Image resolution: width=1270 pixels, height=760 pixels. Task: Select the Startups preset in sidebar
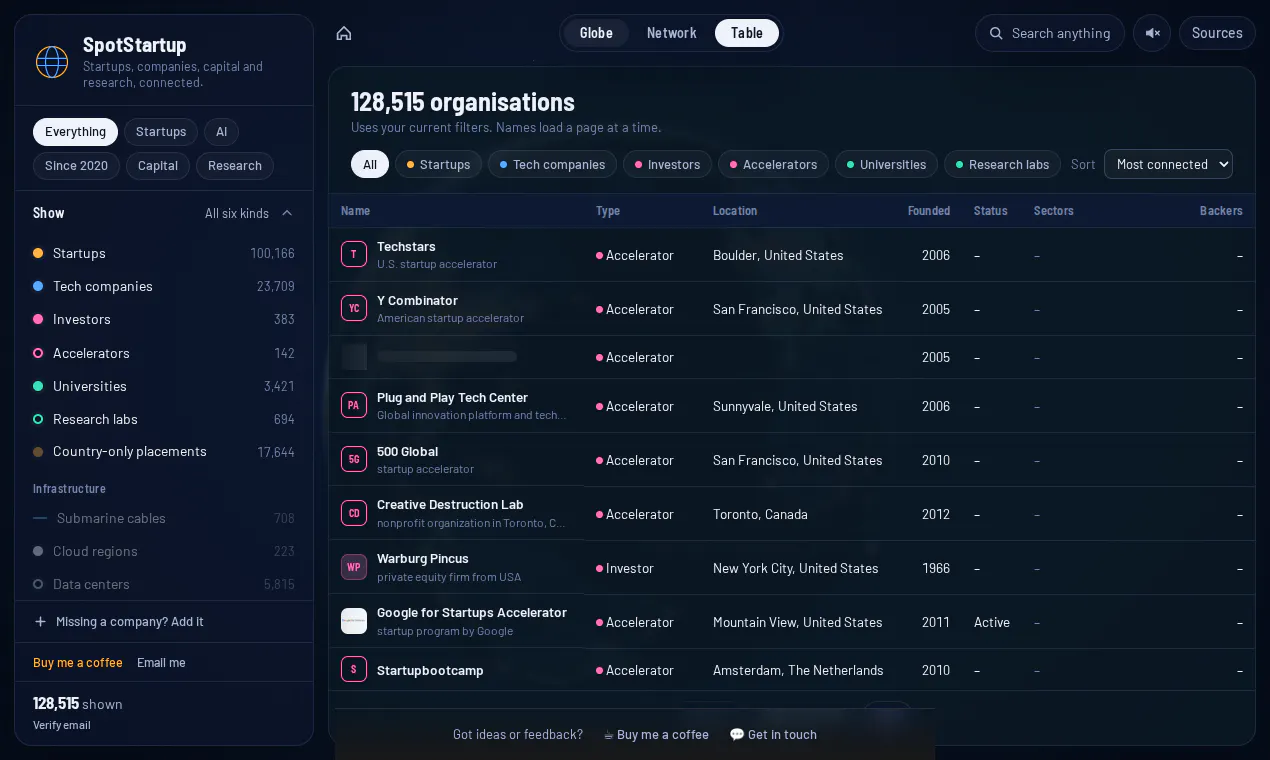pos(161,132)
